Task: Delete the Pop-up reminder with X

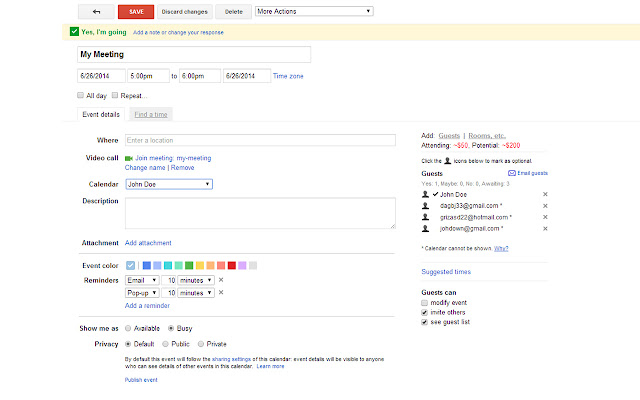Action: click(x=221, y=293)
